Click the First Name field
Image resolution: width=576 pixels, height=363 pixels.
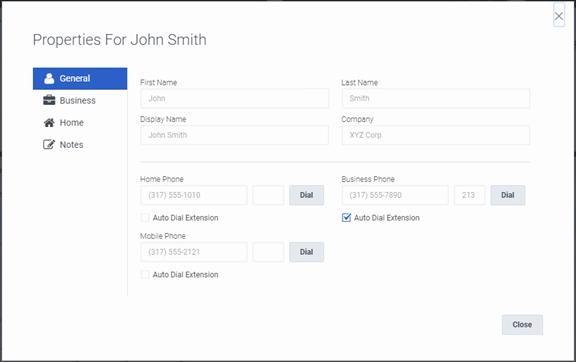234,98
